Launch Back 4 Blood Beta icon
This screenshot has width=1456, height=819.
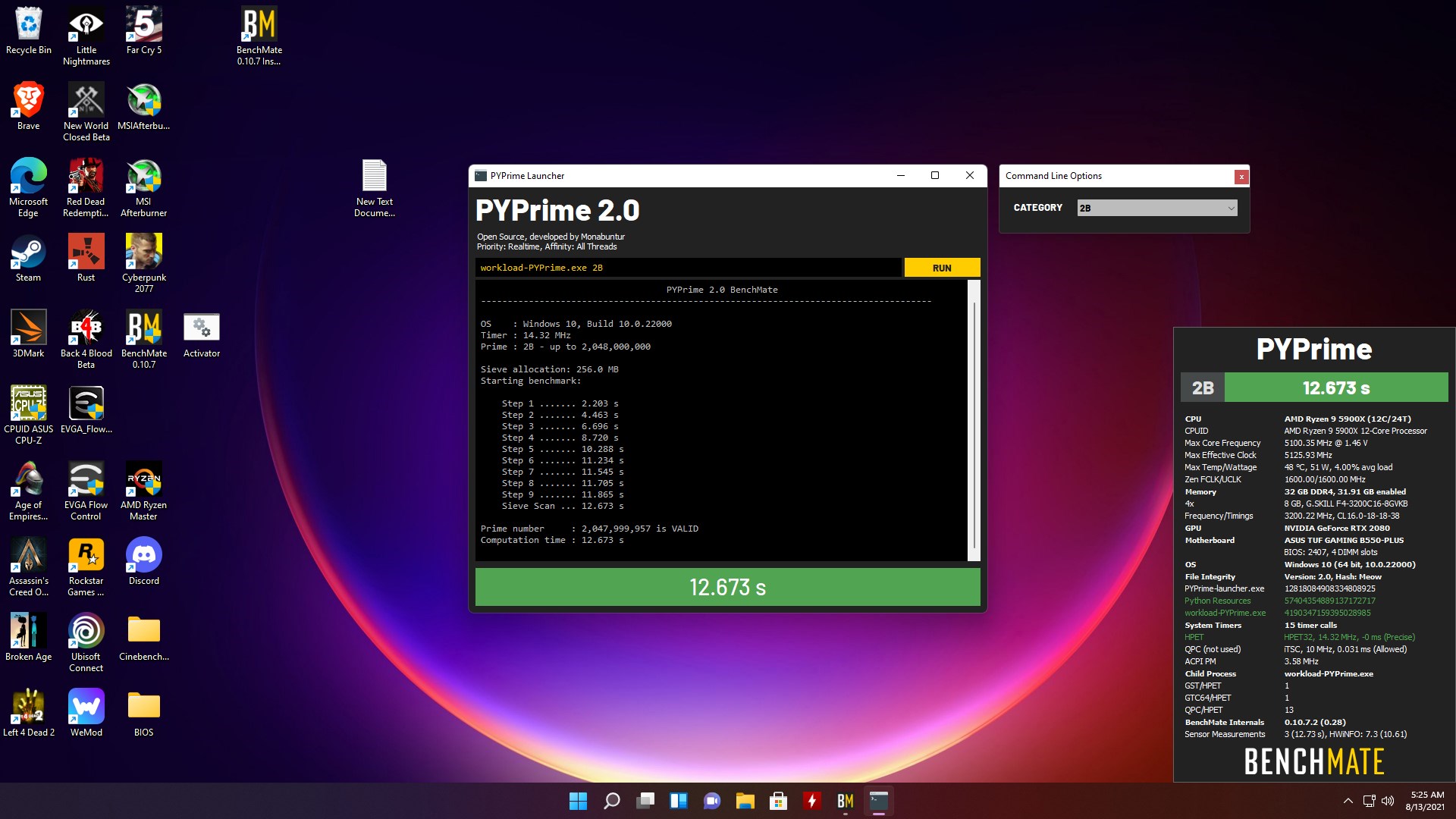86,339
